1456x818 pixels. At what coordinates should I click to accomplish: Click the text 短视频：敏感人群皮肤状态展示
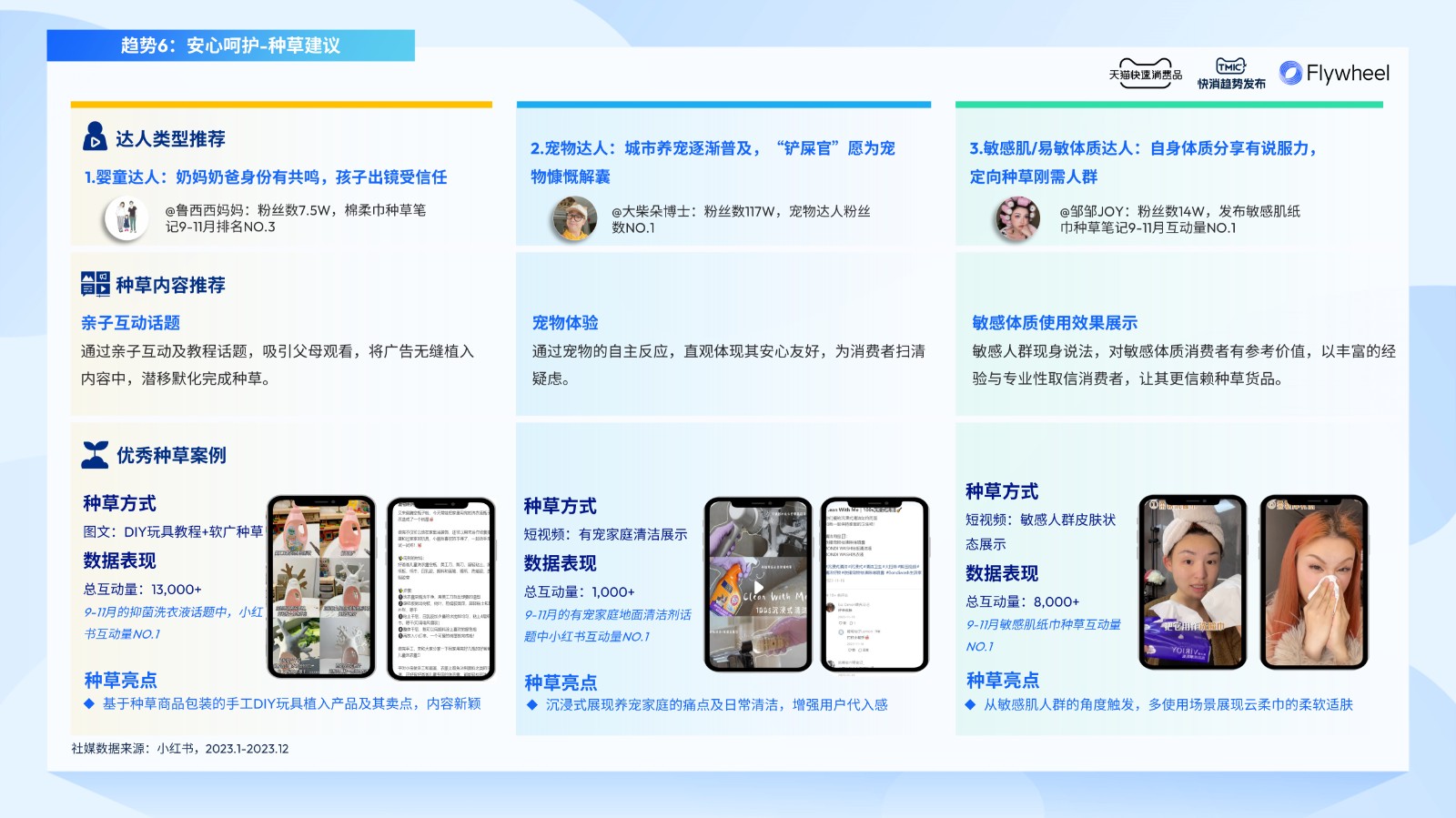[x=1040, y=531]
